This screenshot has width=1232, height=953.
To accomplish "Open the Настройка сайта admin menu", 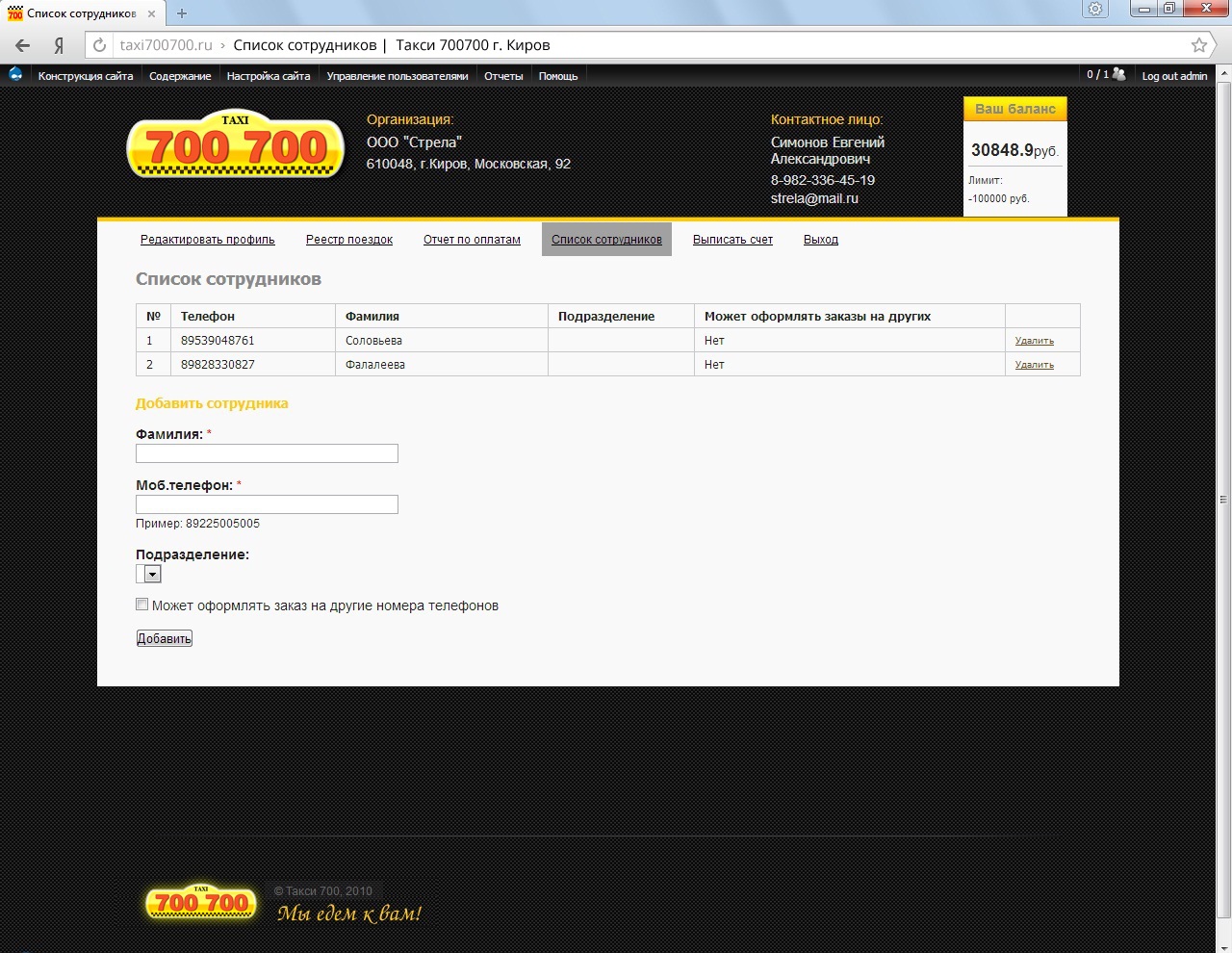I will pyautogui.click(x=269, y=76).
